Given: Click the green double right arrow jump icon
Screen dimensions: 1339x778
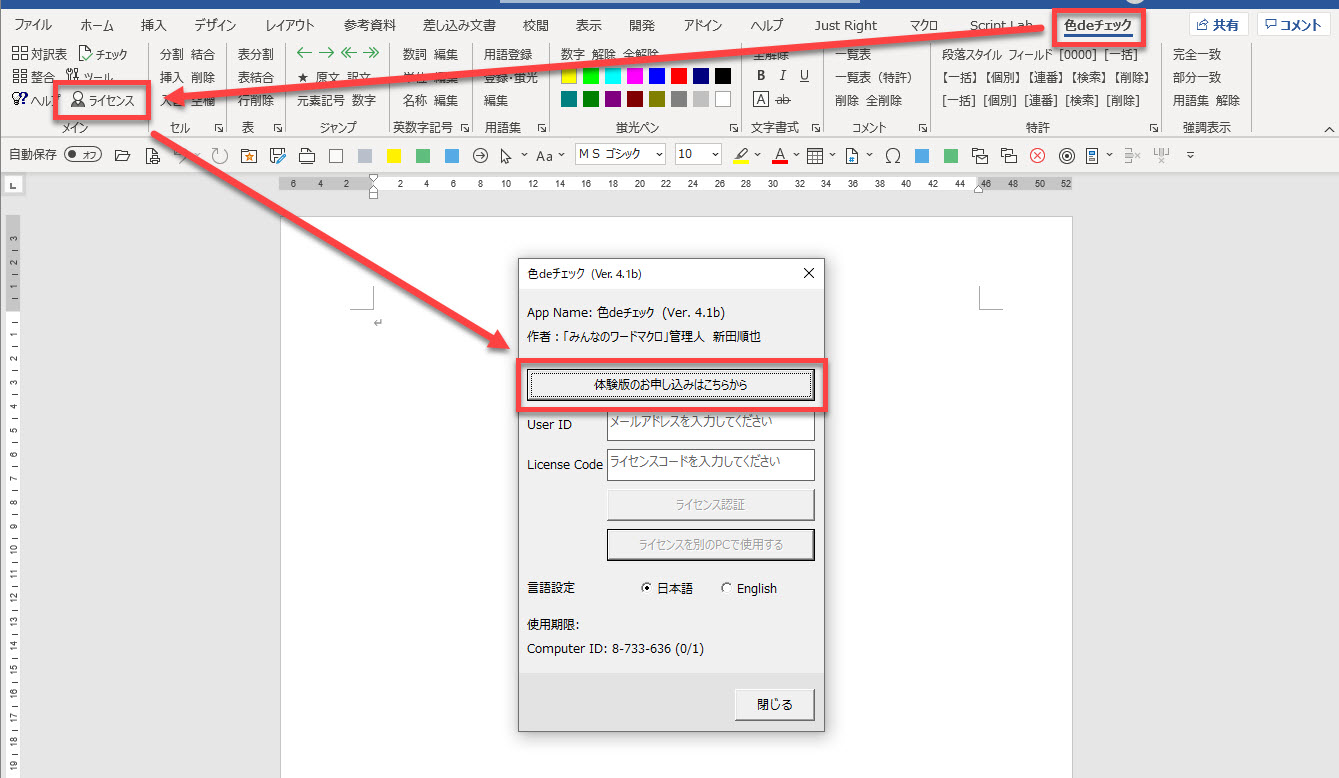Looking at the screenshot, I should coord(371,53).
